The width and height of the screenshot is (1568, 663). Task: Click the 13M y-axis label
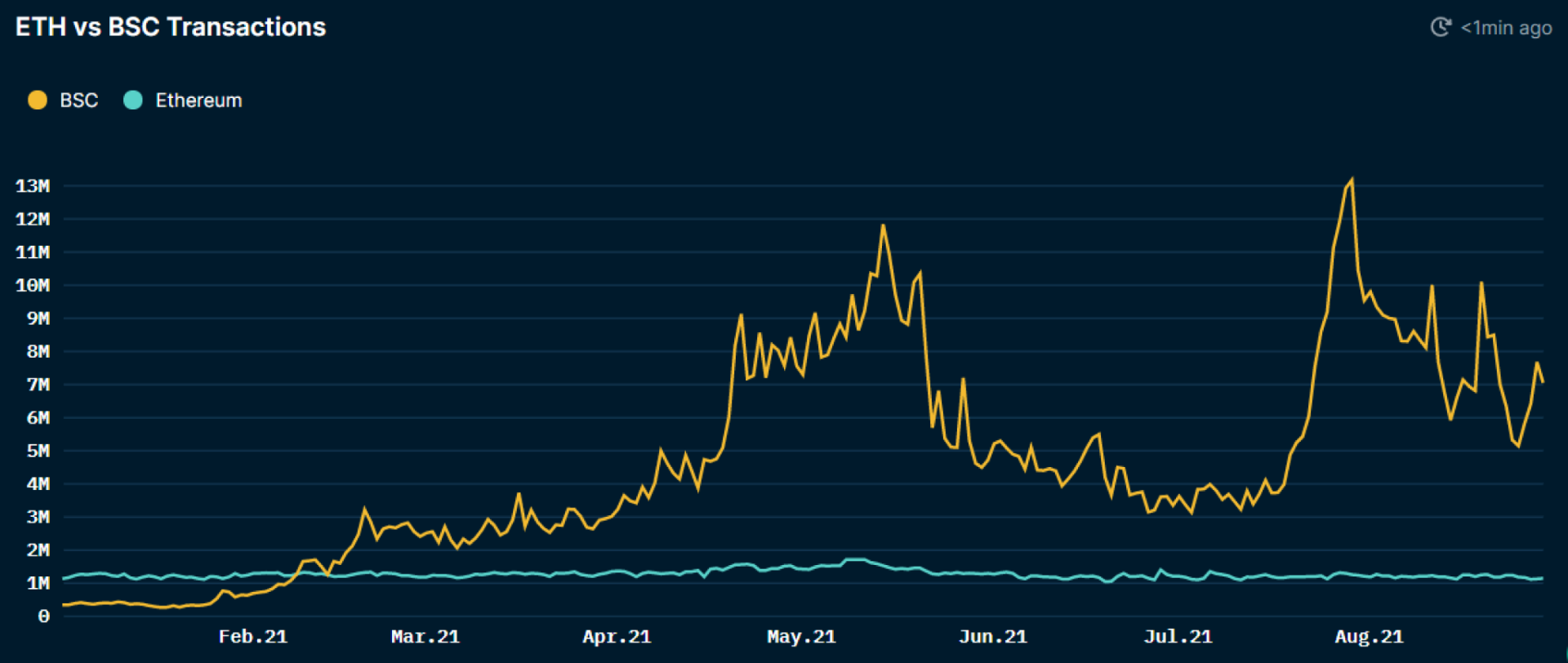pos(33,186)
